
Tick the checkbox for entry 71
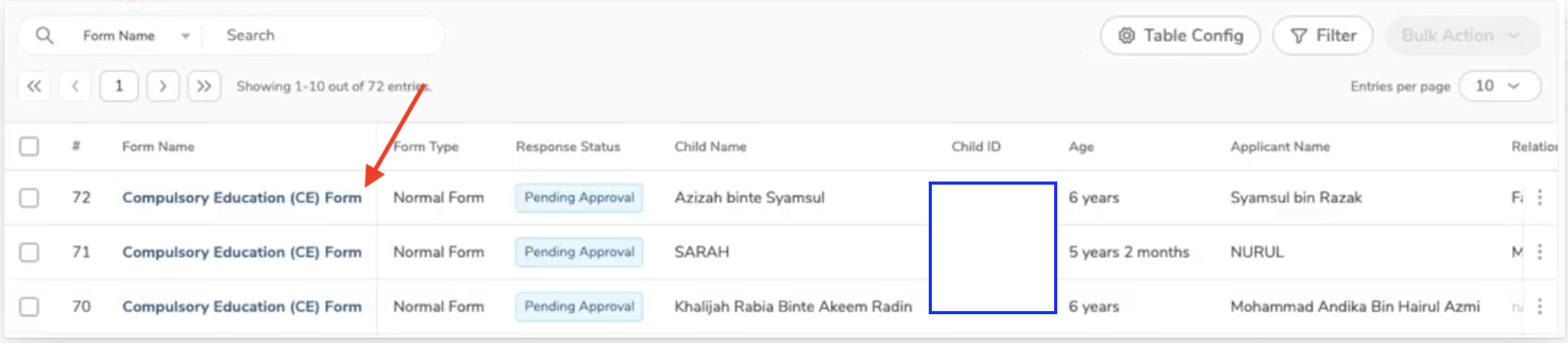29,253
